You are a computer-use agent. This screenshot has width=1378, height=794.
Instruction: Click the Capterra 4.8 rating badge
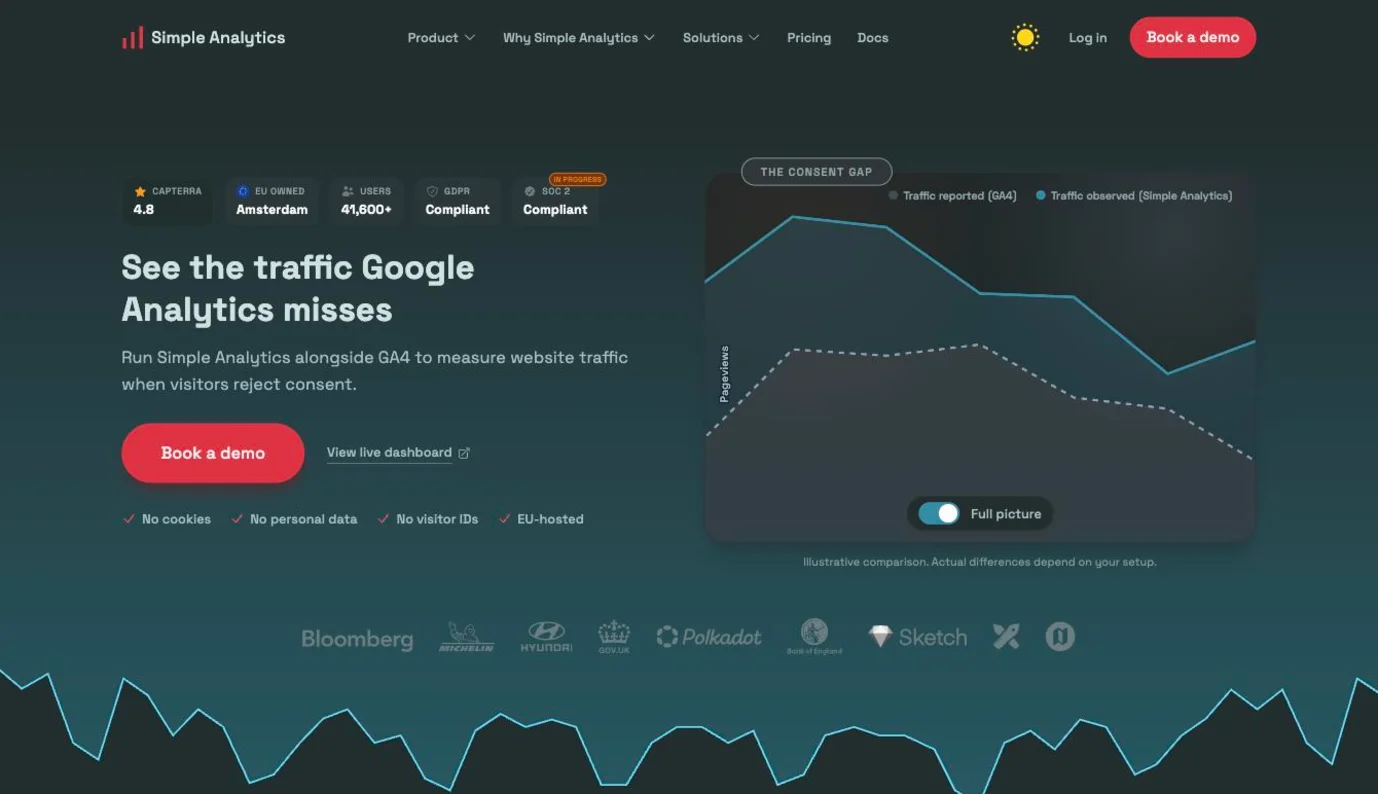(167, 201)
